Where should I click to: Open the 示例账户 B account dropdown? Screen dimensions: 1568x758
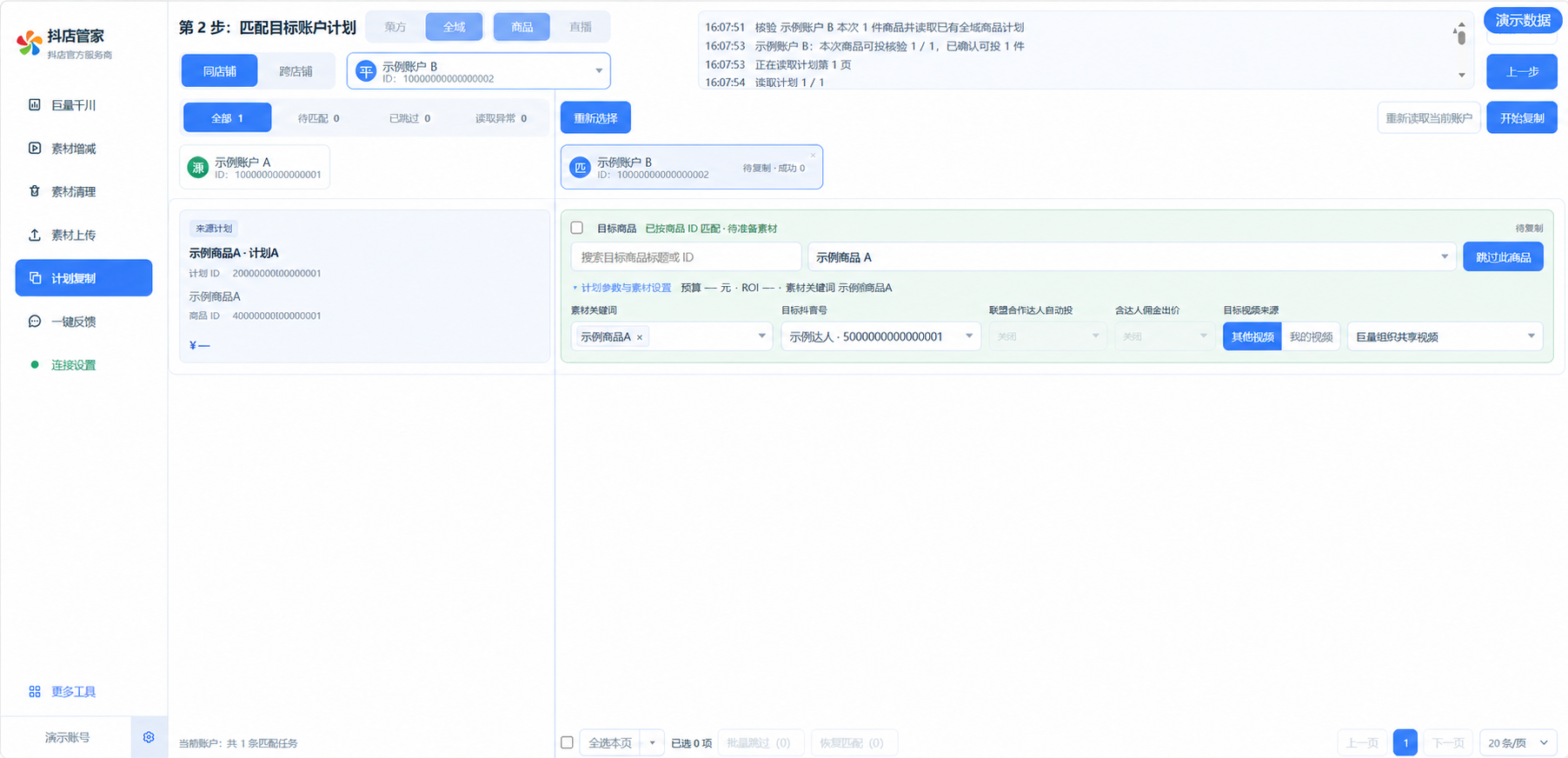[x=479, y=71]
